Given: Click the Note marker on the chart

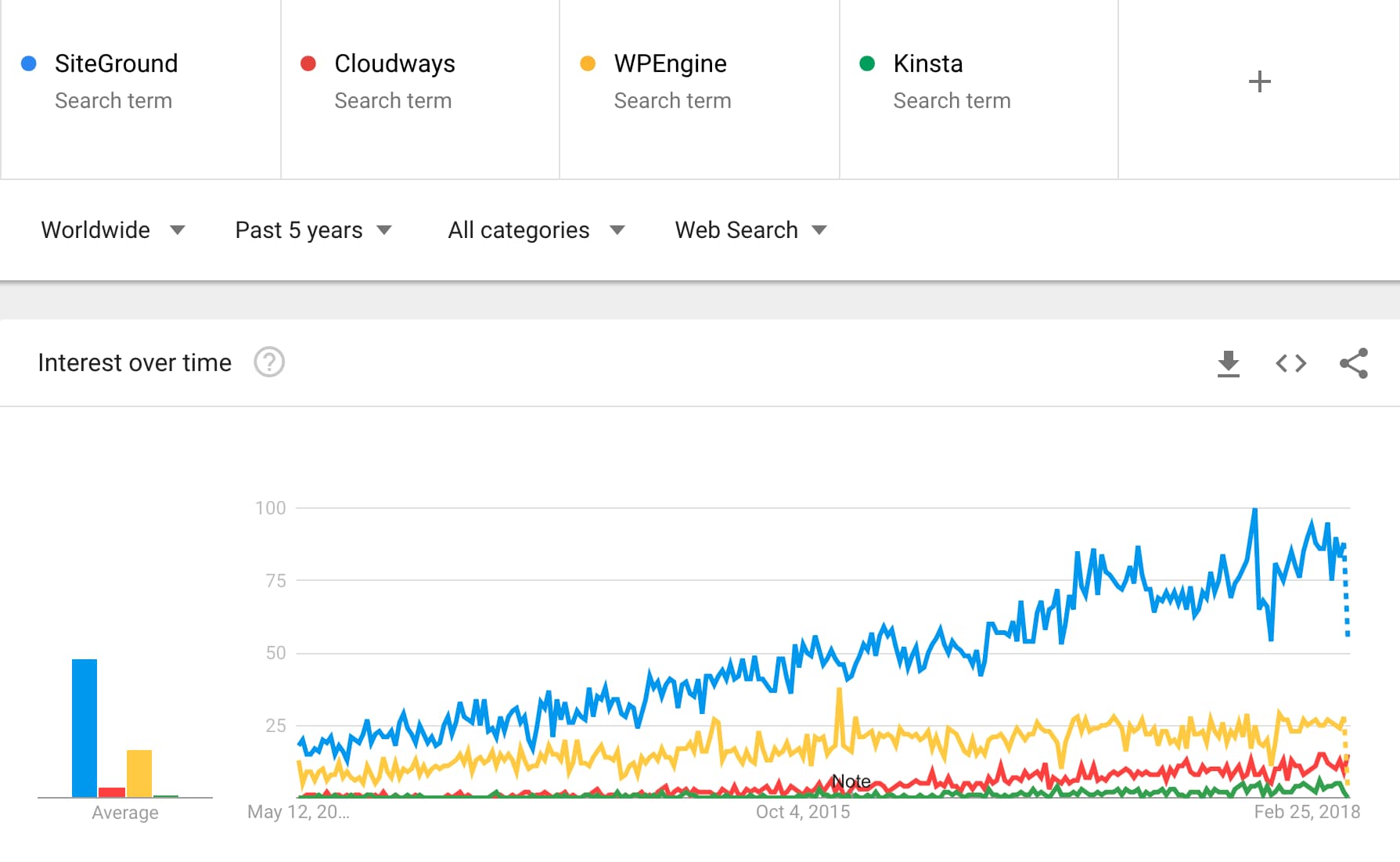Looking at the screenshot, I should [x=851, y=781].
